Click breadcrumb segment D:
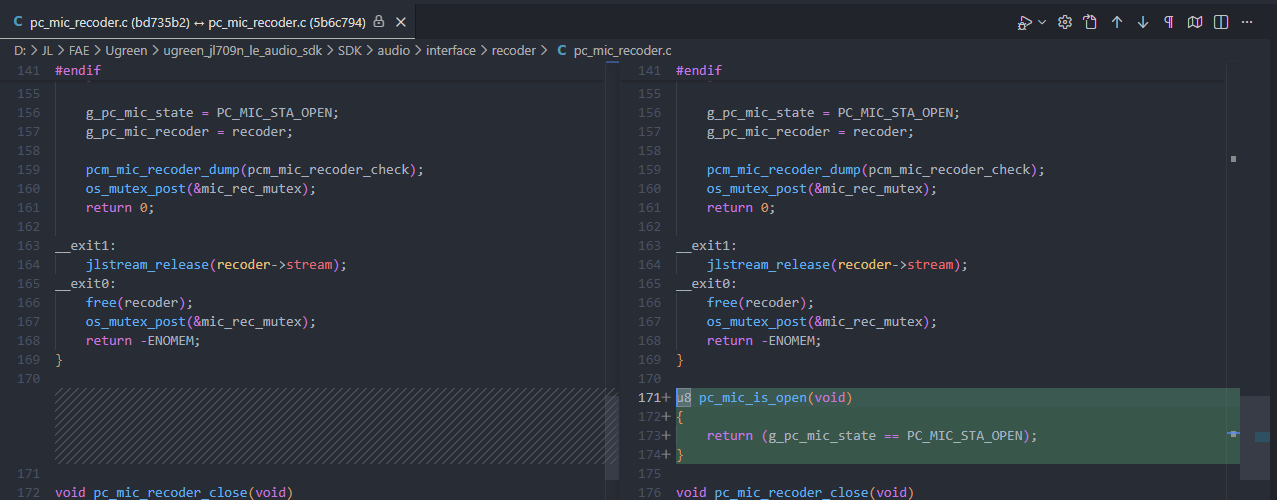This screenshot has height=500, width=1277. (x=20, y=50)
